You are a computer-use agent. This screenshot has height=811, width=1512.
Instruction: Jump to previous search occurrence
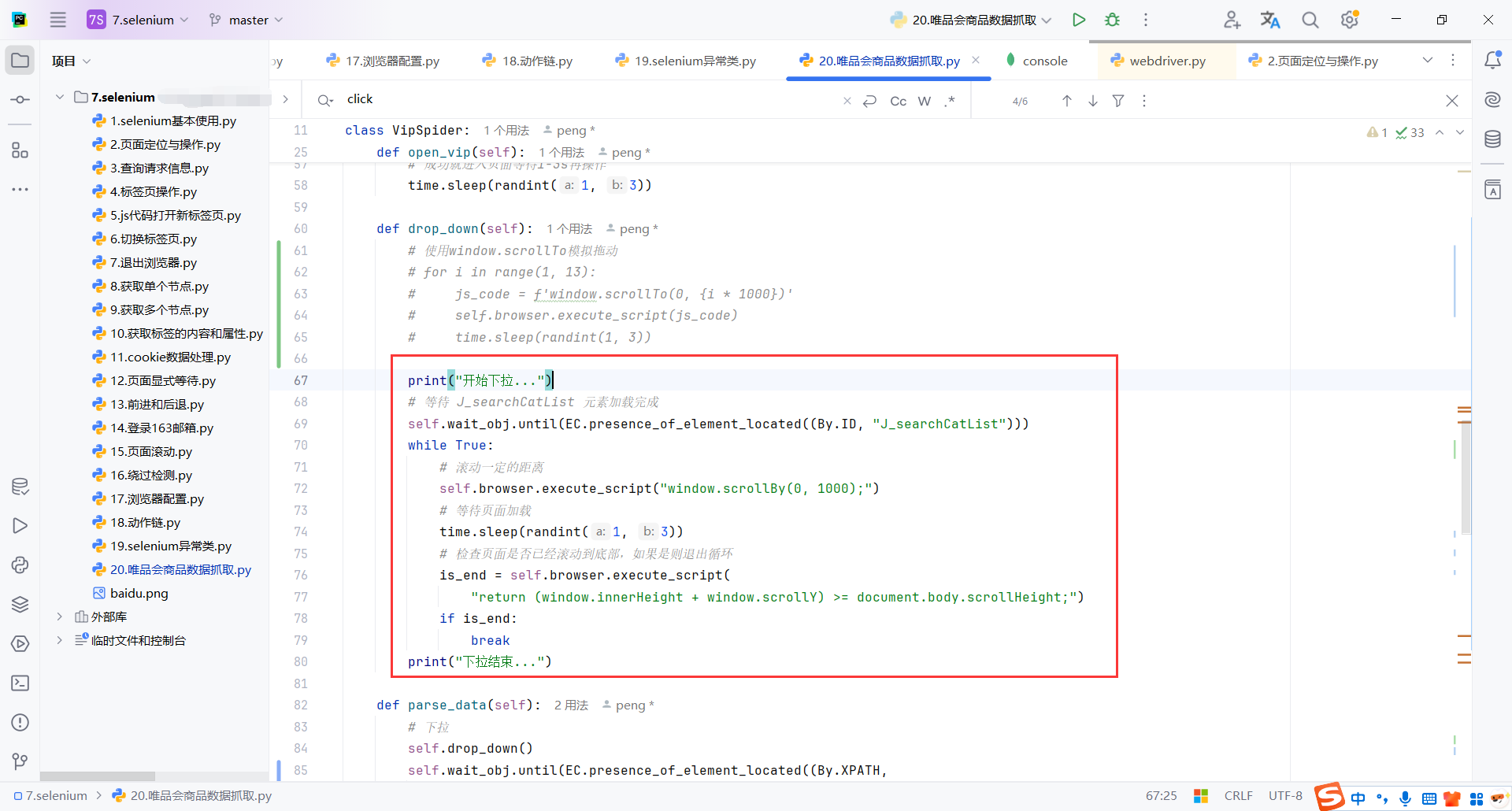pyautogui.click(x=1067, y=101)
